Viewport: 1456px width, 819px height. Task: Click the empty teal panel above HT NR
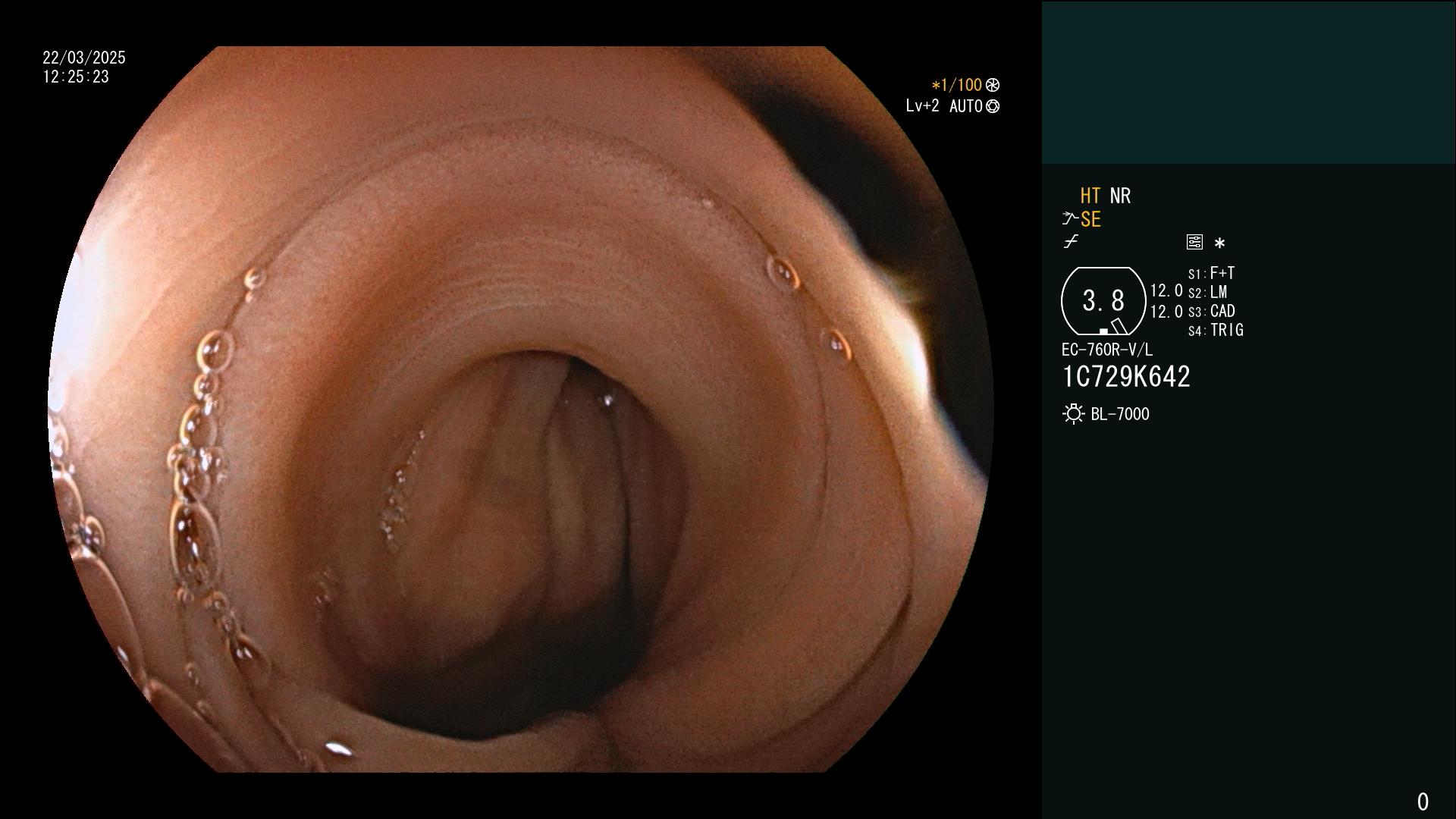tap(1248, 82)
